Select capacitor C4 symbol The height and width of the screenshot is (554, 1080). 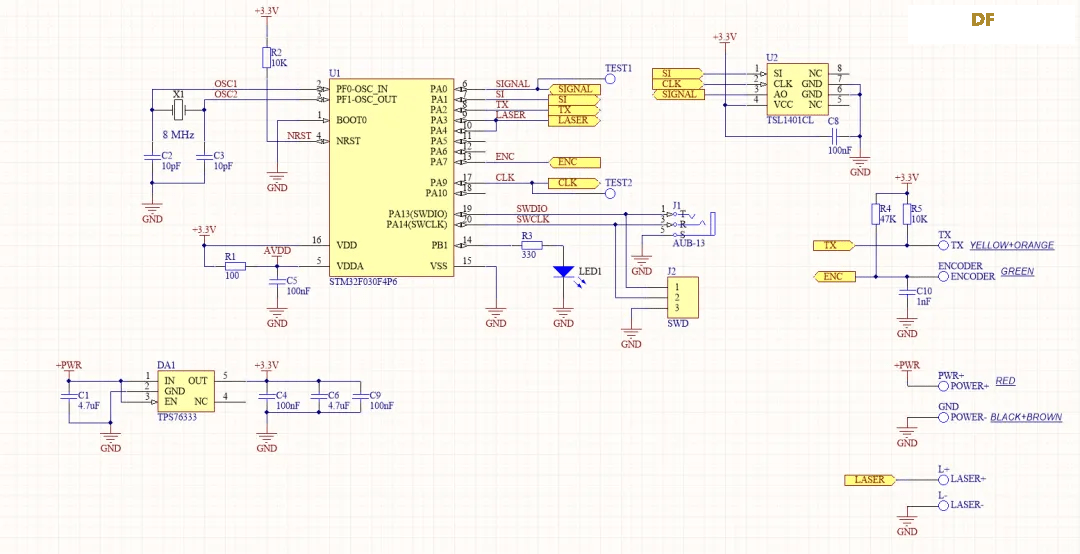tap(267, 397)
